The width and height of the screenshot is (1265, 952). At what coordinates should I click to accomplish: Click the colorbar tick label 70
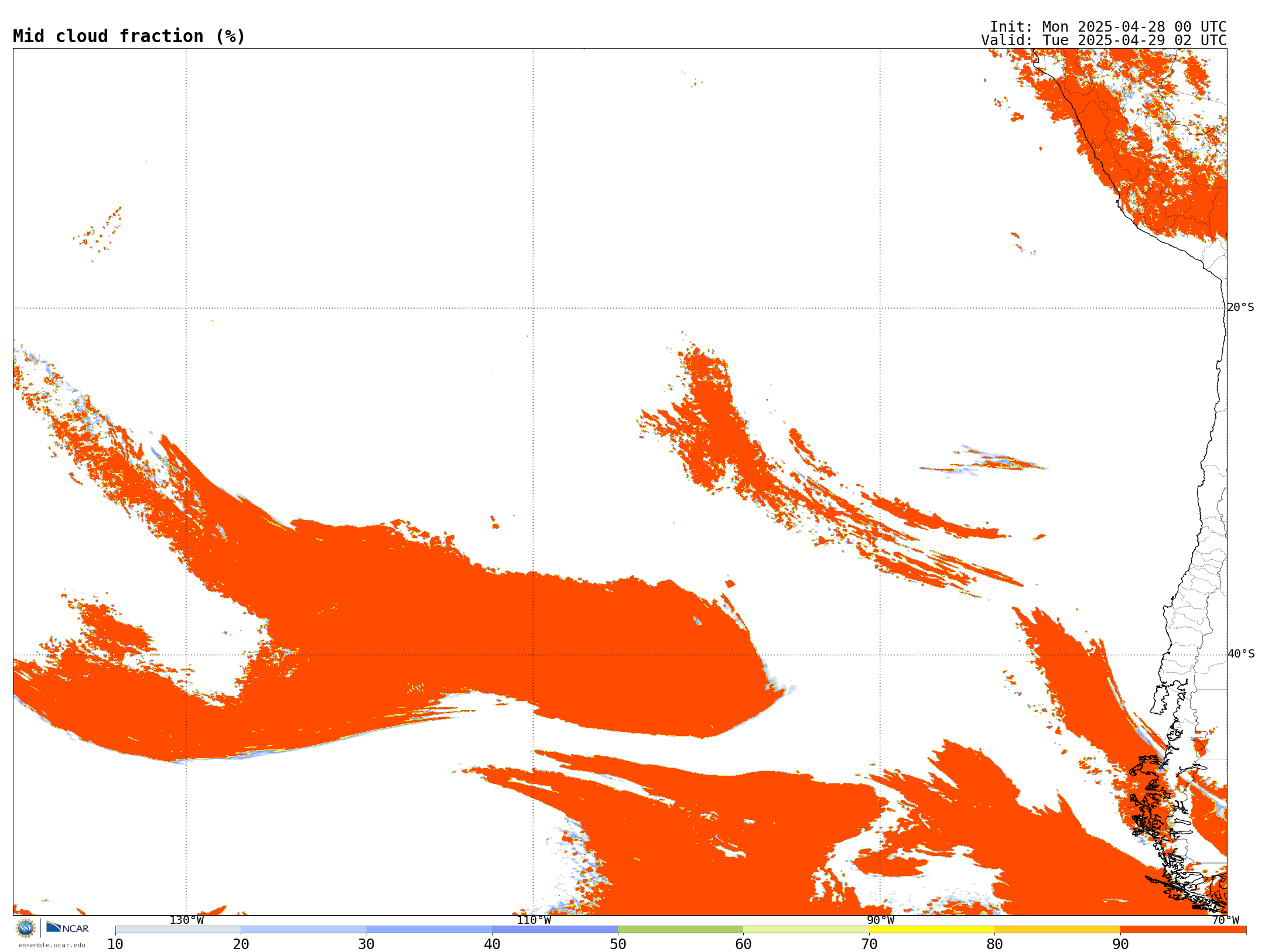point(869,944)
